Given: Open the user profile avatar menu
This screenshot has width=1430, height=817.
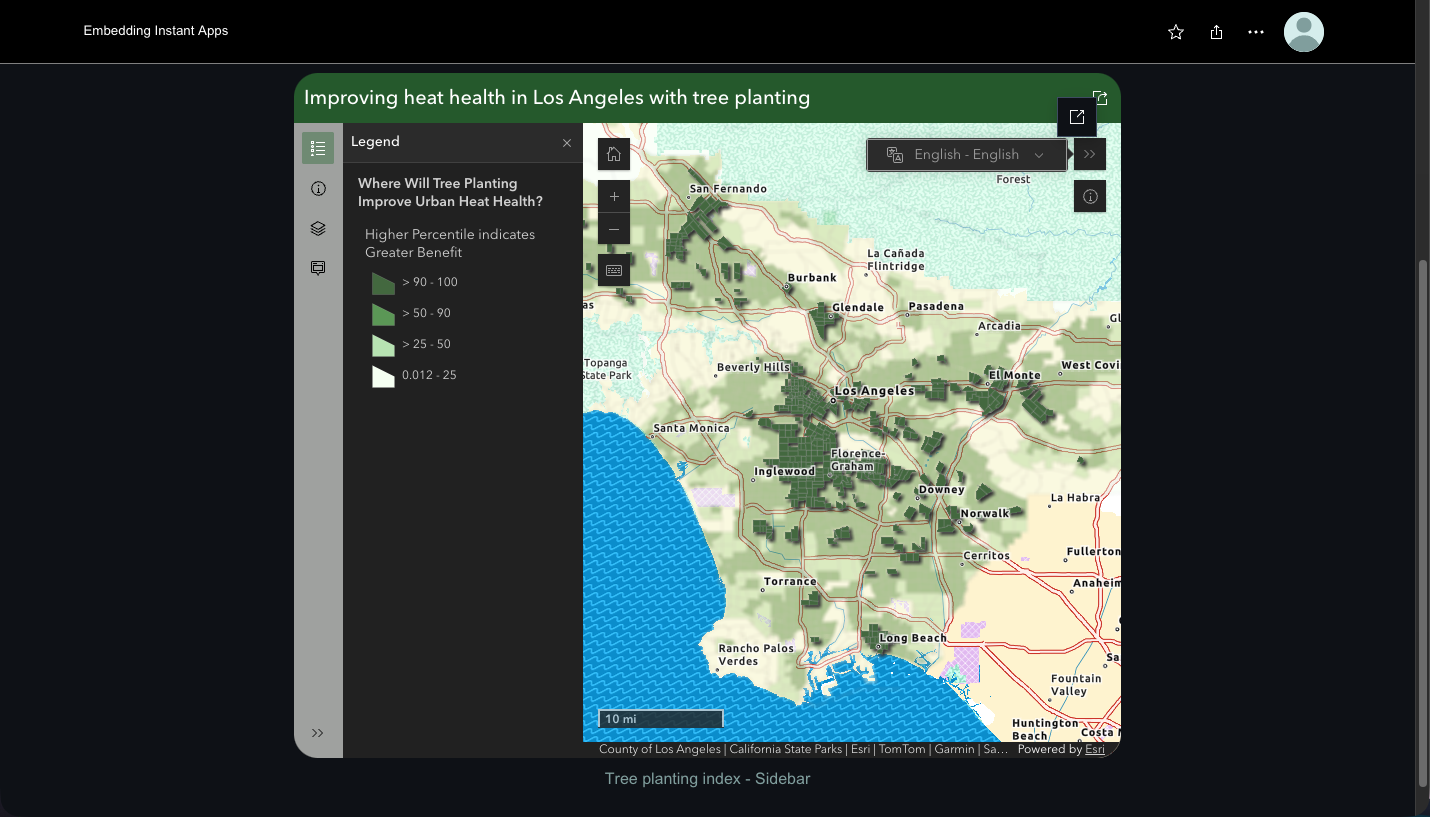Looking at the screenshot, I should [x=1303, y=31].
